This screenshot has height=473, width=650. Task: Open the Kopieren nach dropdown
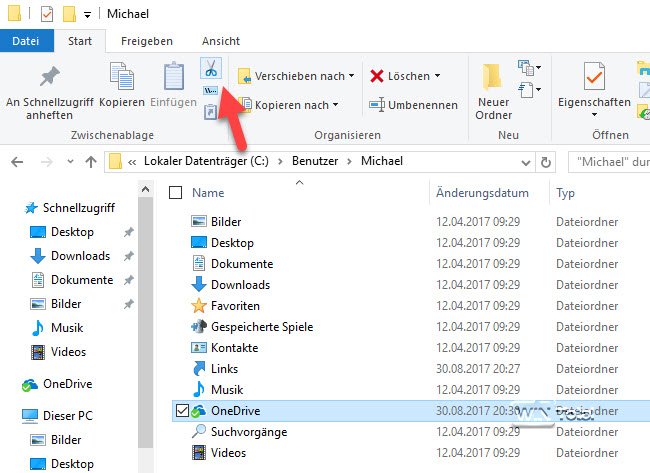click(289, 105)
